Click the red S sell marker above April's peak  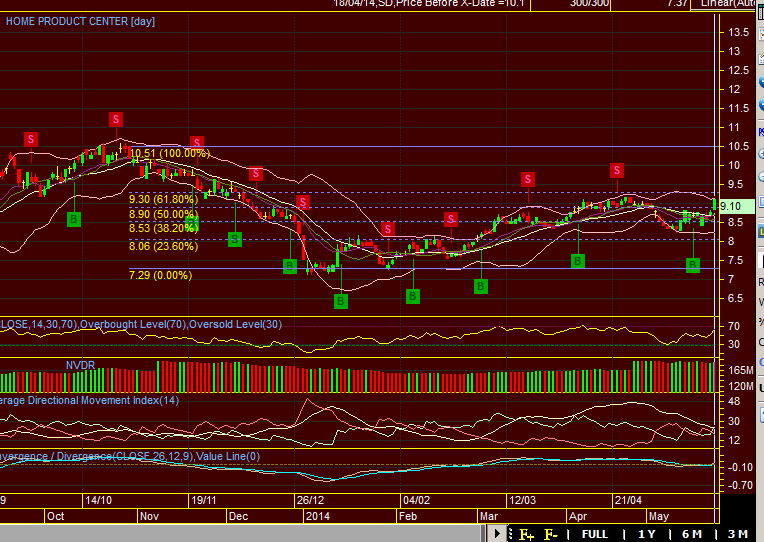(x=617, y=171)
